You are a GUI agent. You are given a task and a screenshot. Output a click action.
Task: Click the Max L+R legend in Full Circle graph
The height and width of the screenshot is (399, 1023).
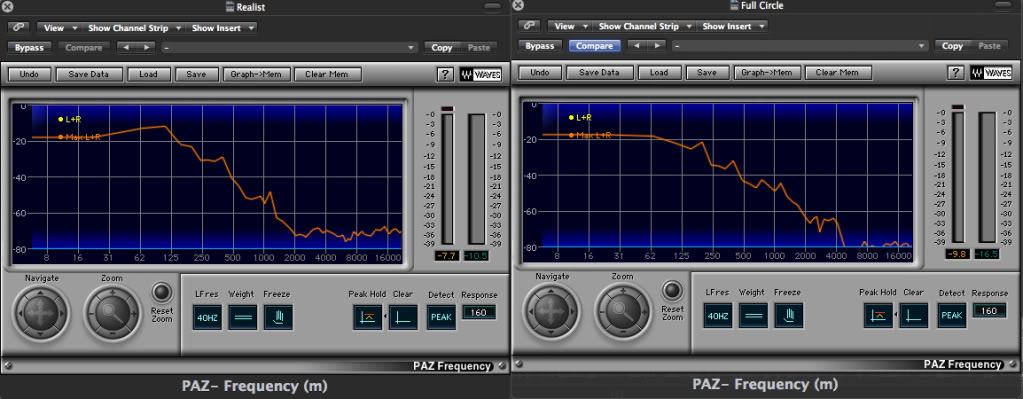590,135
